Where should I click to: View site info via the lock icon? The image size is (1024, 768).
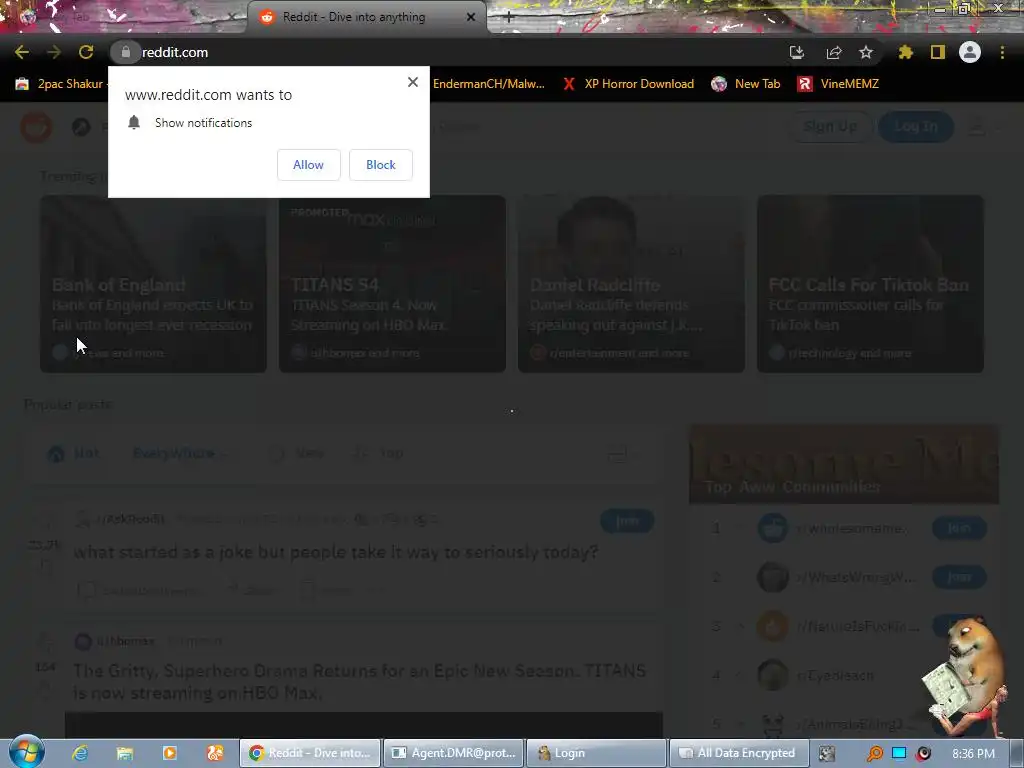point(125,52)
